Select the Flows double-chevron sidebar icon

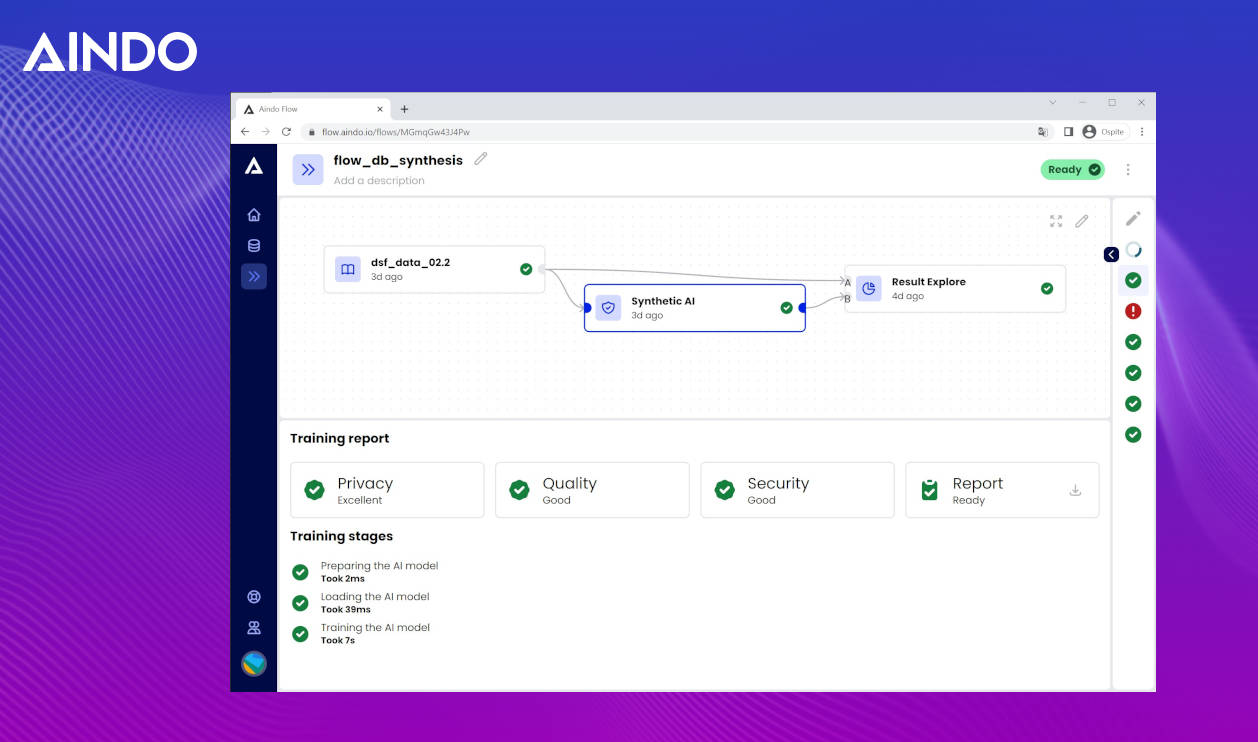(254, 277)
